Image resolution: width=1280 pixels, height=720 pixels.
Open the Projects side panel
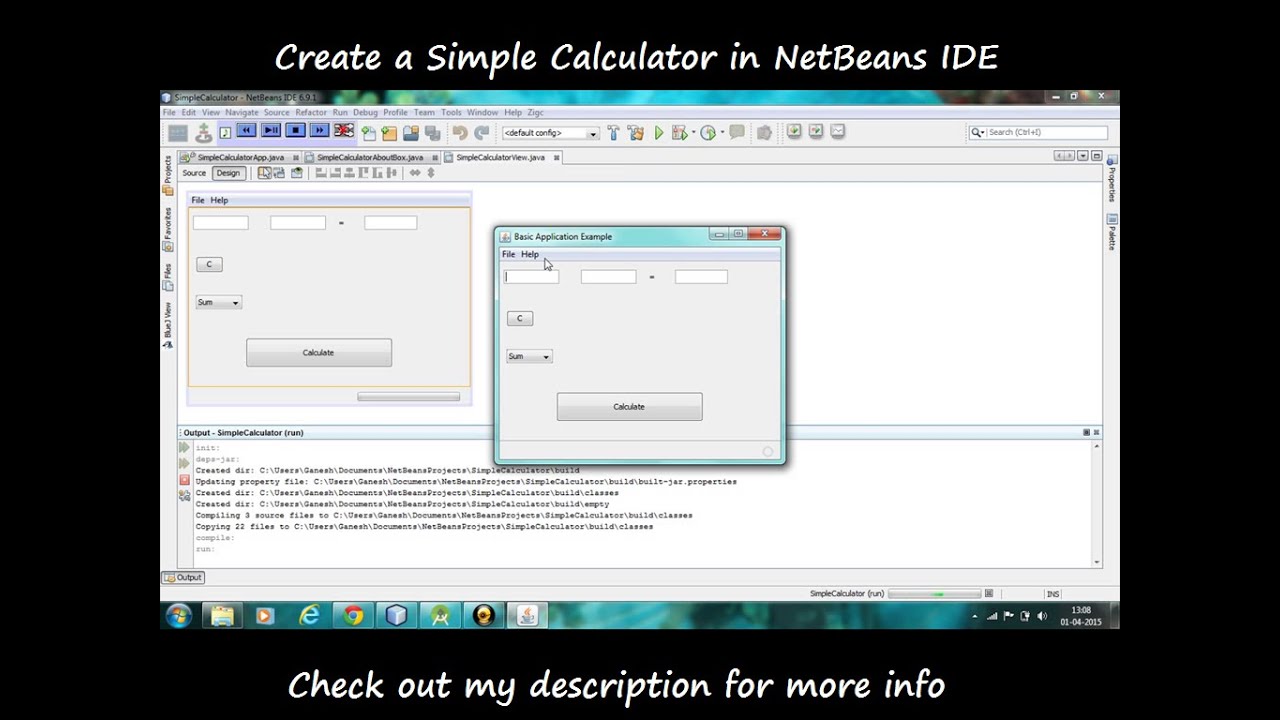(167, 175)
